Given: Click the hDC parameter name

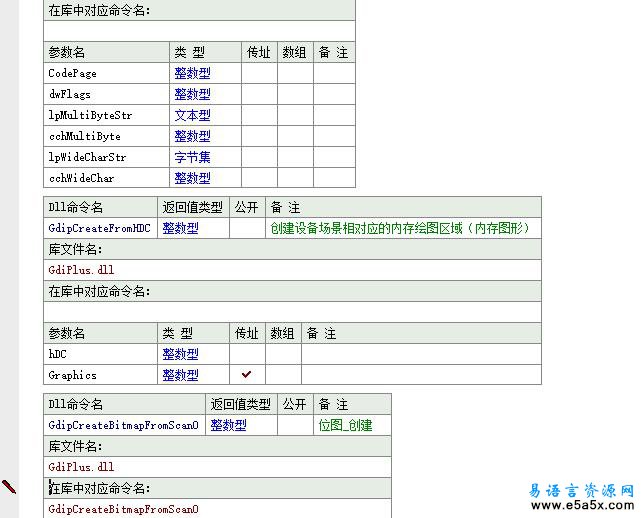Looking at the screenshot, I should coord(57,354).
